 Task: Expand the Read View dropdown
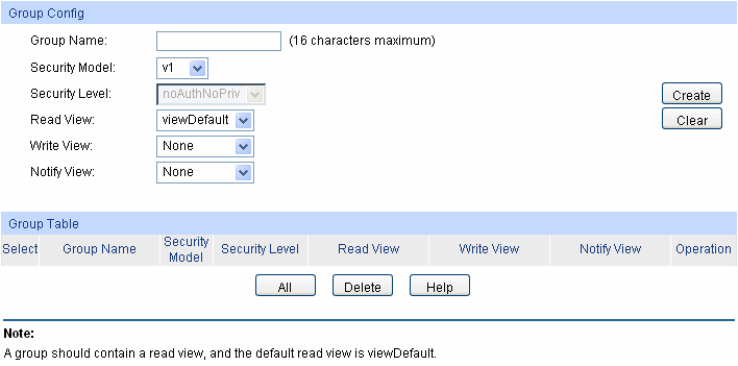click(205, 120)
